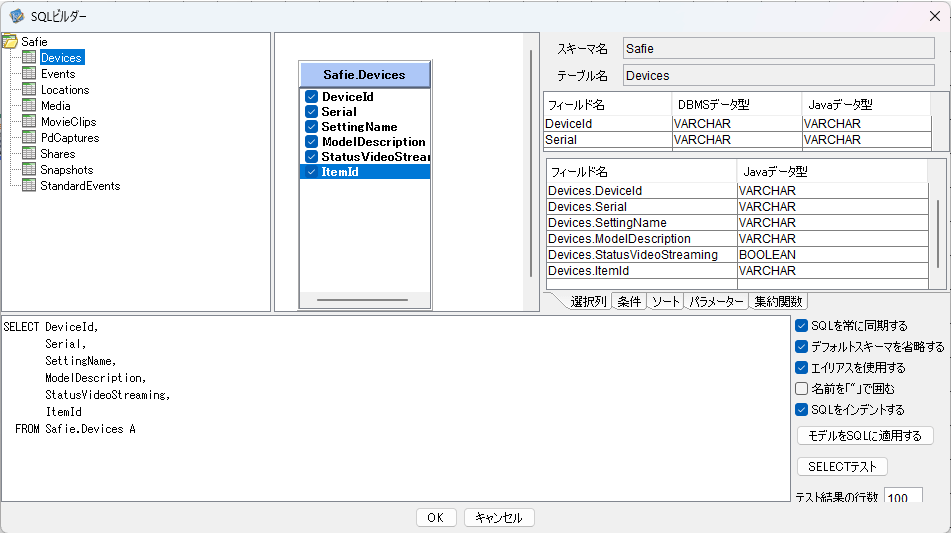Uncheck the StatusVideoStreaming column checkbox
The height and width of the screenshot is (533, 951).
(x=312, y=156)
